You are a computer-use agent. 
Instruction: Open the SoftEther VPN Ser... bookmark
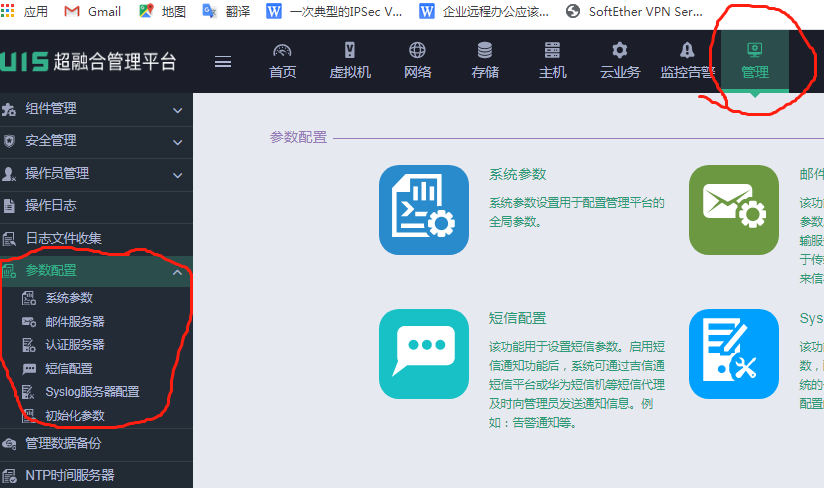coord(634,12)
